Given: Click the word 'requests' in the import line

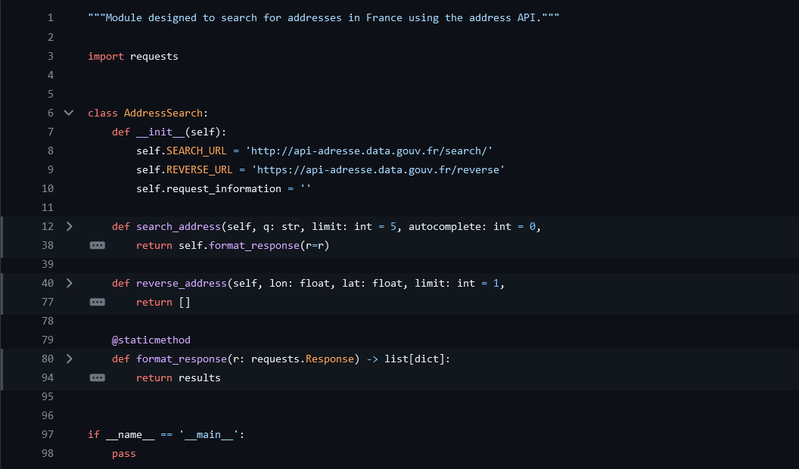Looking at the screenshot, I should (154, 56).
